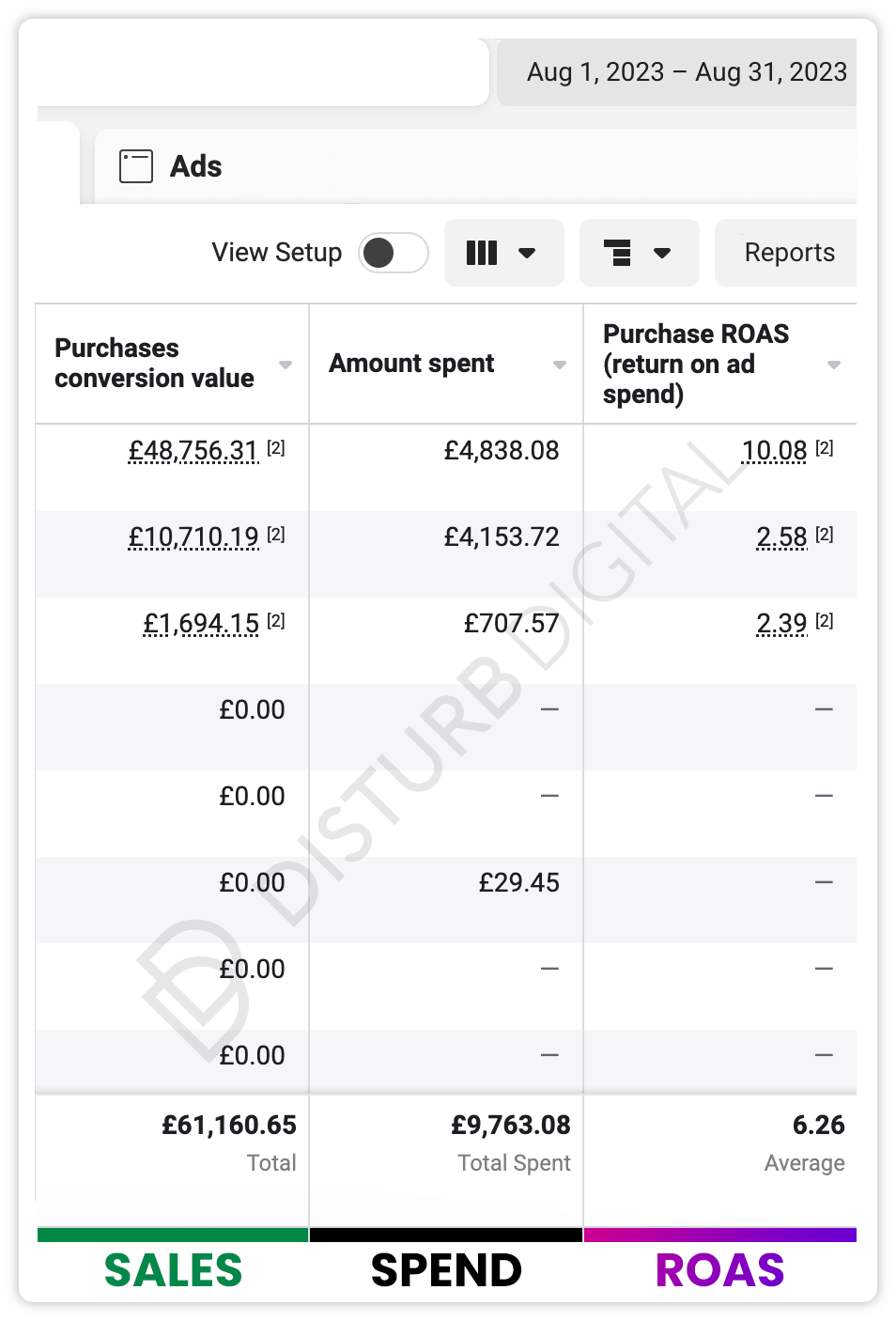The width and height of the screenshot is (896, 1321).
Task: Open the columns dropdown caret
Action: (527, 253)
